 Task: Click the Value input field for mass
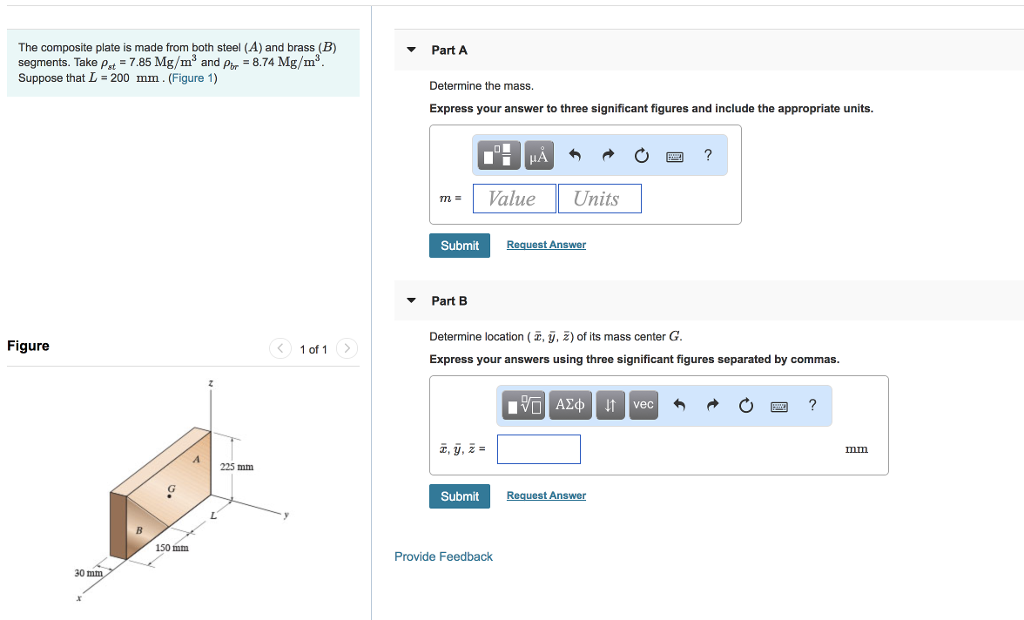(x=513, y=198)
